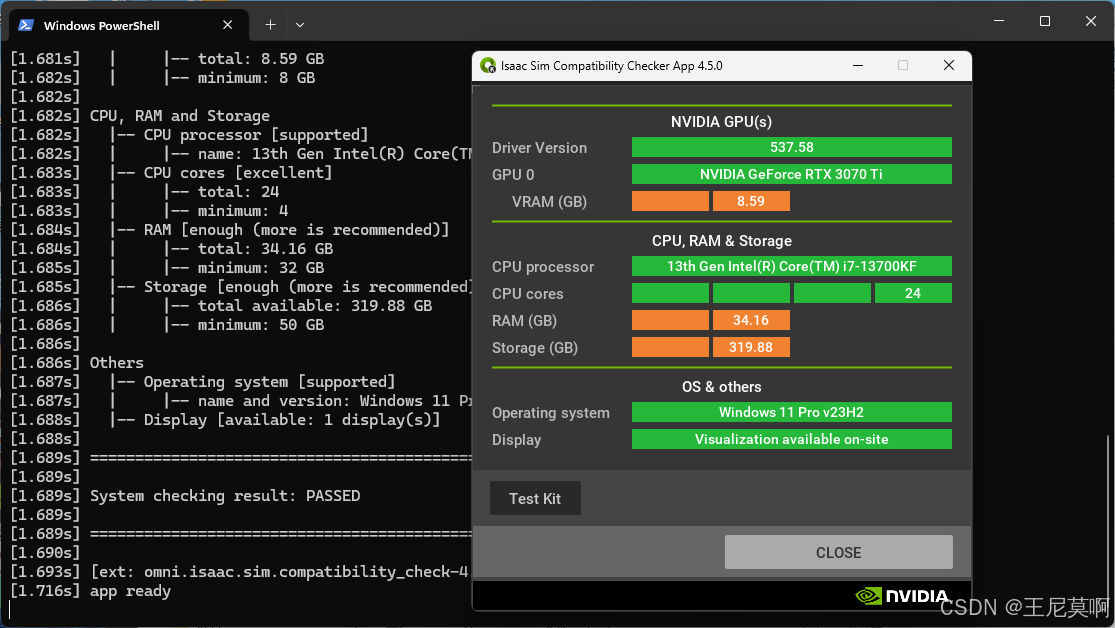This screenshot has width=1115, height=628.
Task: Open a new PowerShell tab with plus icon
Action: pos(270,25)
